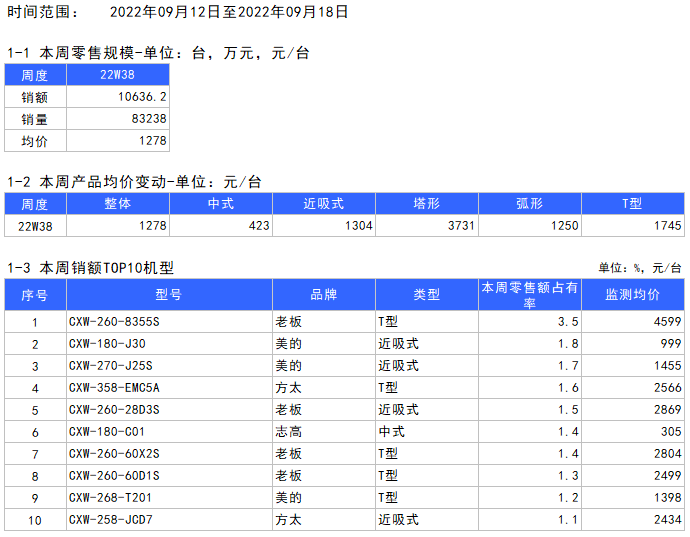690x537 pixels.
Task: Click section heading 1-3 本周销额TOP10机型
Action: [91, 268]
